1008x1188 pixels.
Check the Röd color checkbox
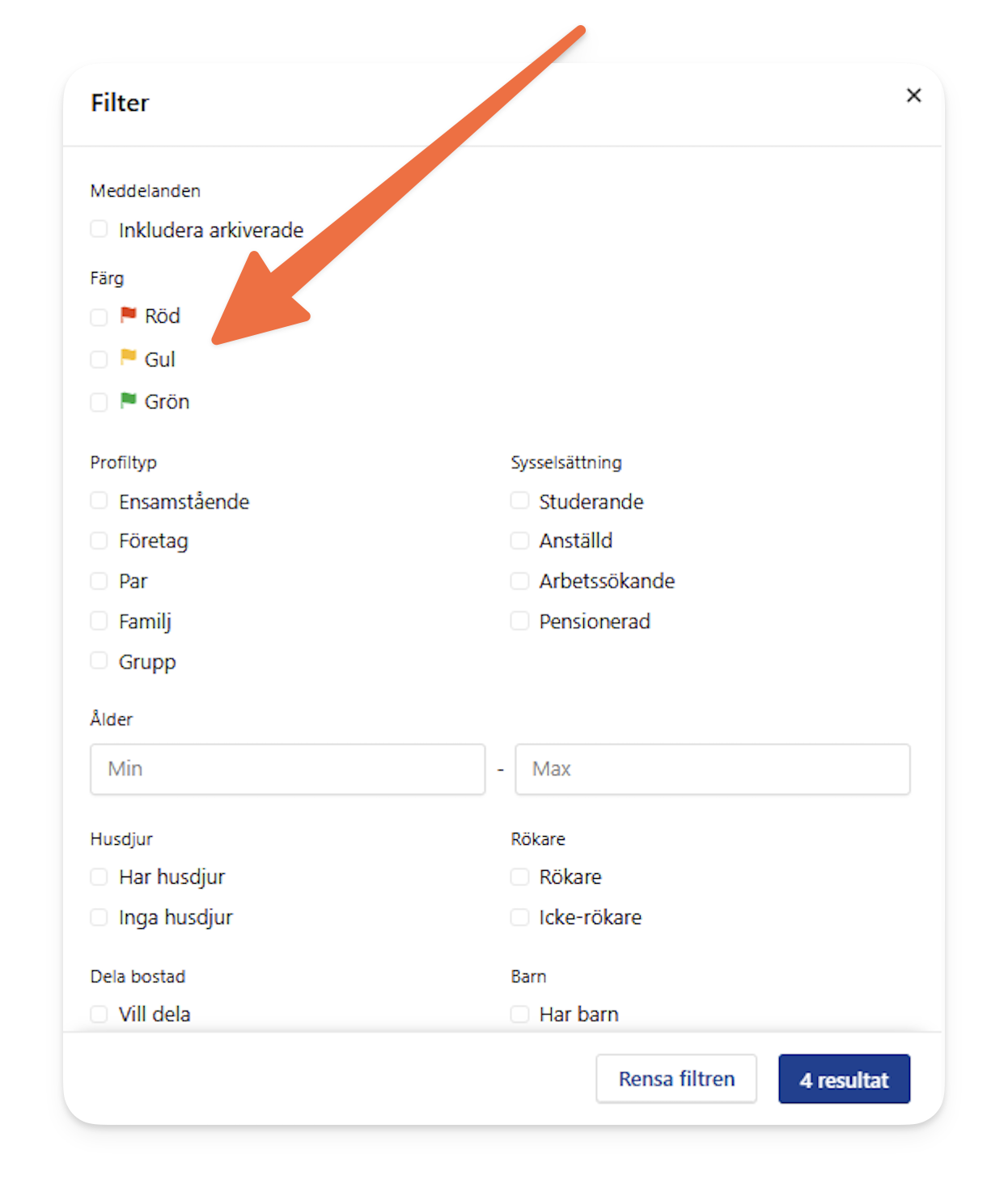point(99,316)
